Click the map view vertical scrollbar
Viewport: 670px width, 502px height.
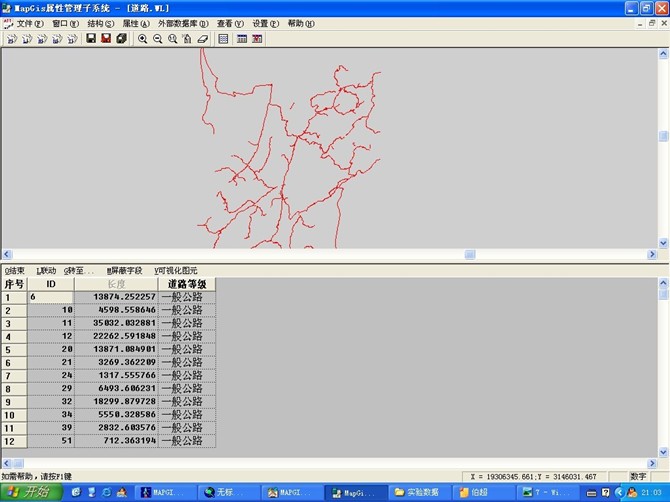[663, 137]
